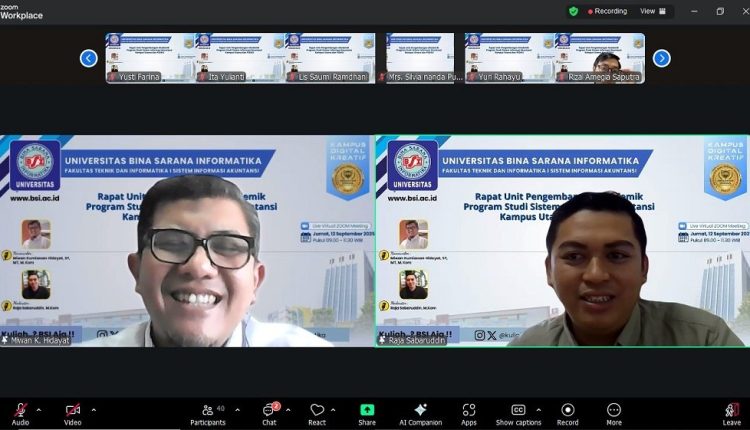
Task: Open the View layout menu
Action: click(652, 11)
